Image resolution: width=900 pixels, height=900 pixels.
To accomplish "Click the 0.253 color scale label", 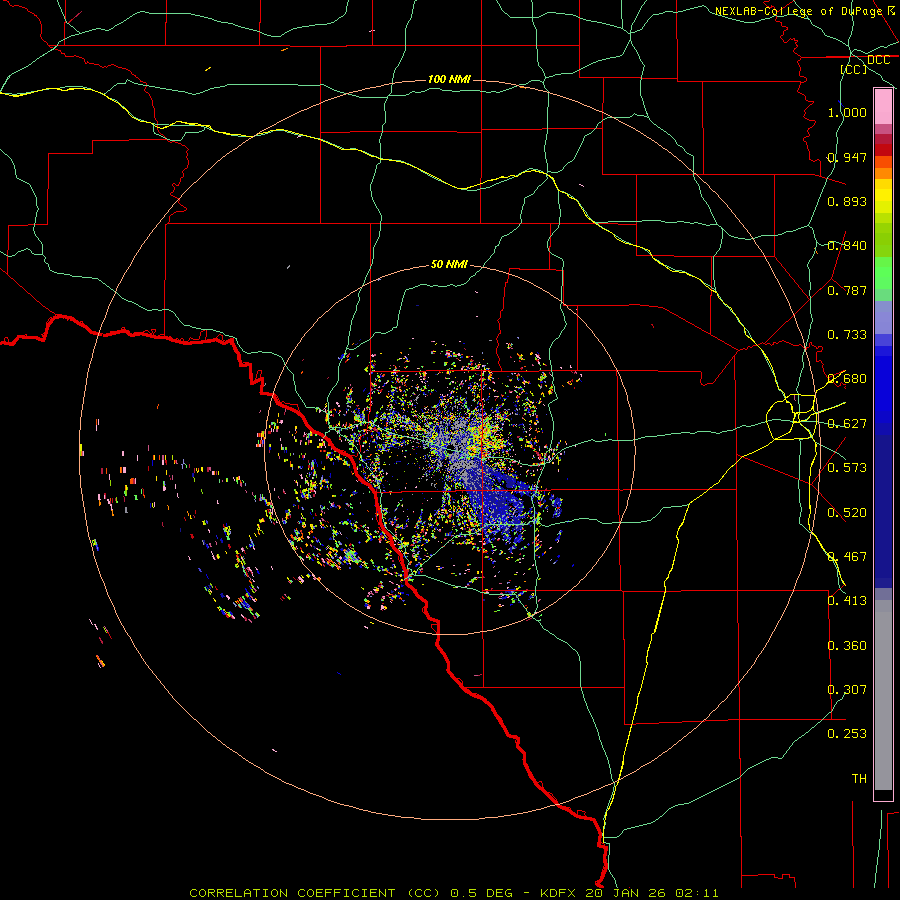I will coord(847,734).
